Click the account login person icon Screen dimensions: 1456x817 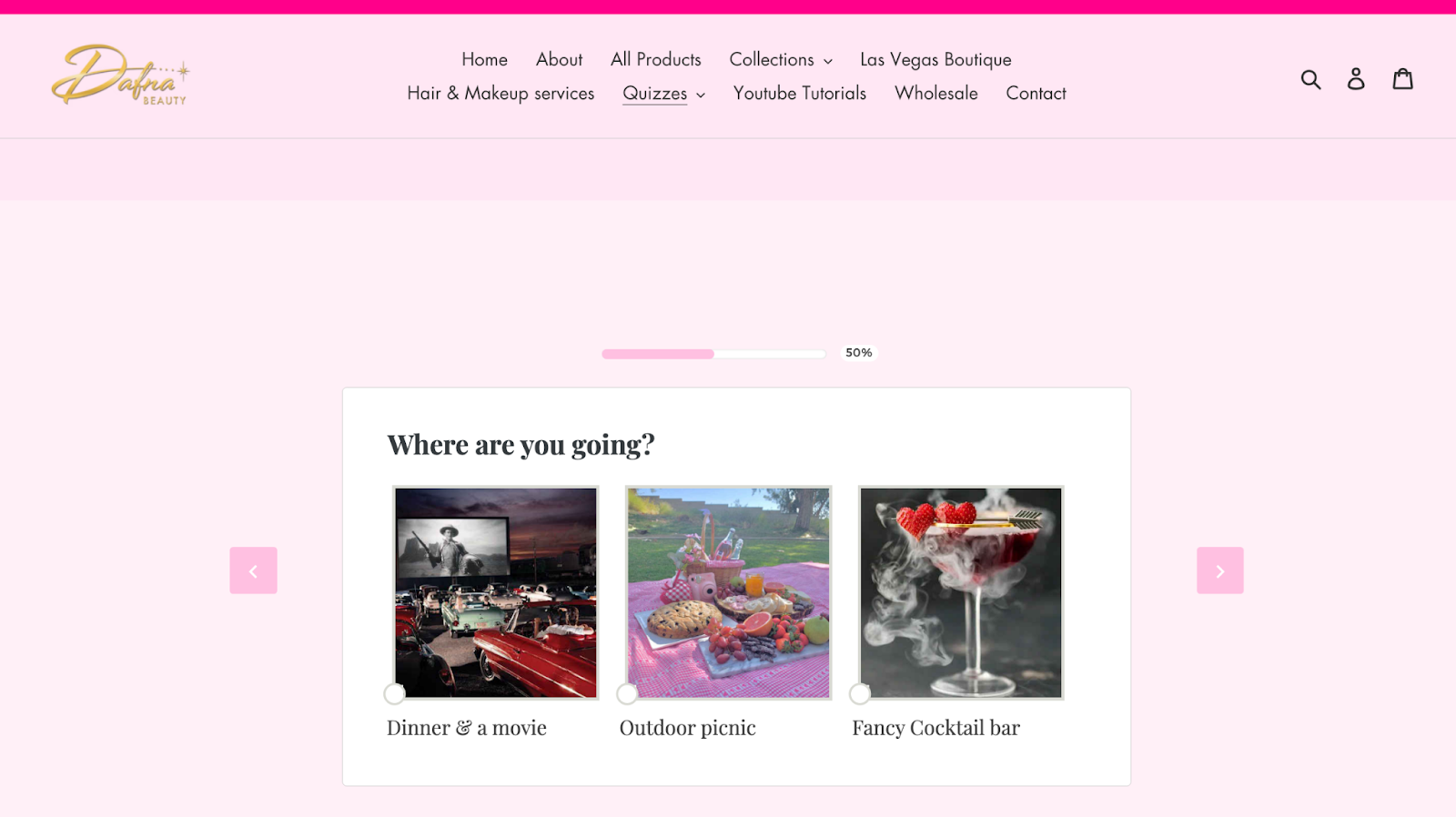coord(1356,79)
